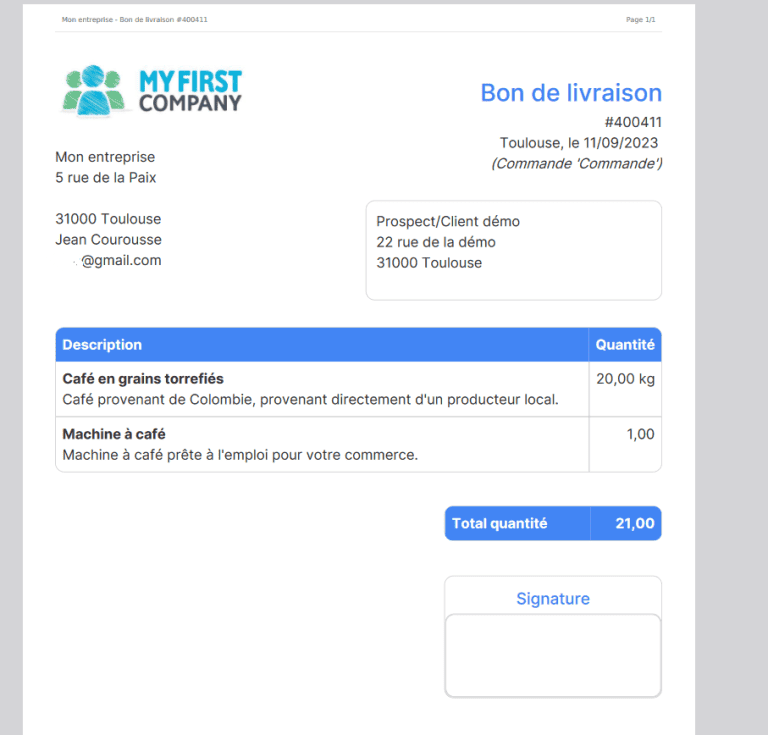
Task: Click the "5 rue de la Paix" address line
Action: point(105,178)
